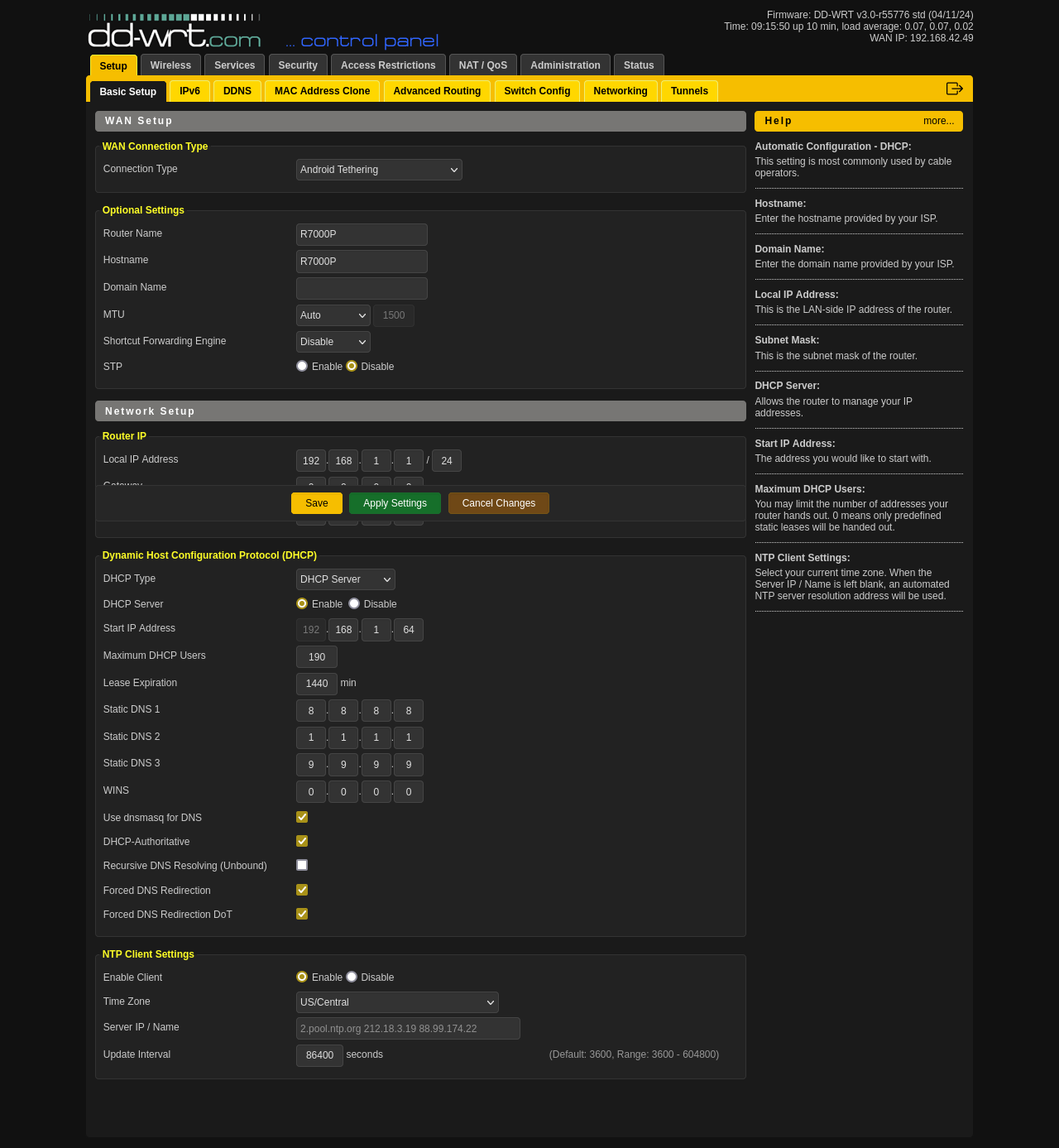Enable Recursive DNS Resolving (Unbound)
This screenshot has height=1148, width=1059.
(x=302, y=865)
